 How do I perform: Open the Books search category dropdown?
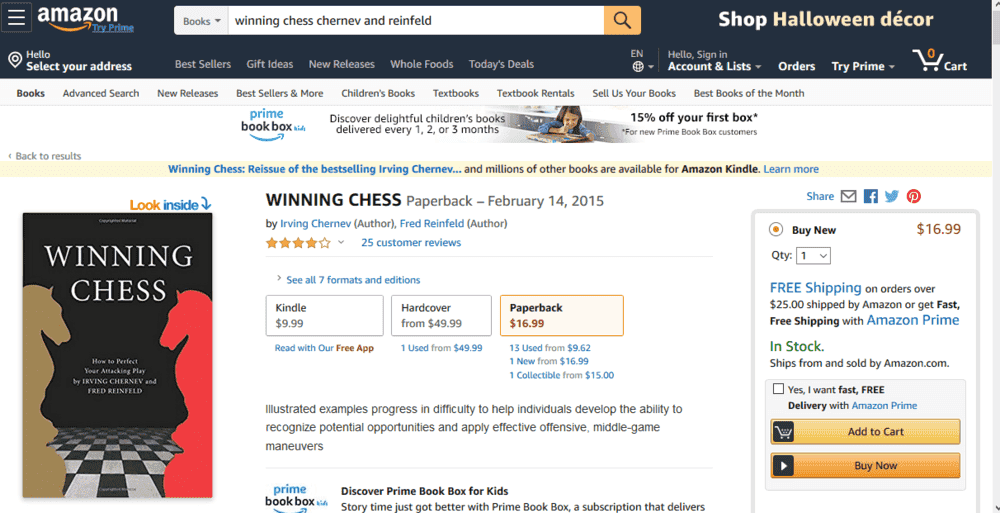[x=201, y=21]
